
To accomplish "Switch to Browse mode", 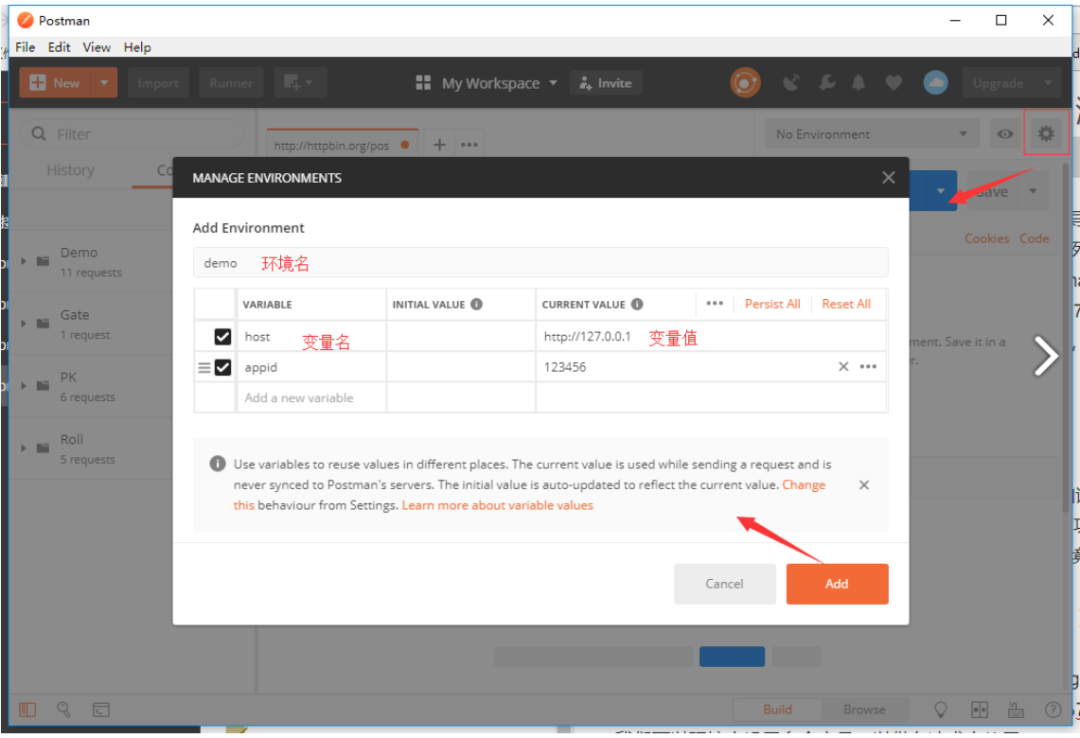I will tap(864, 709).
